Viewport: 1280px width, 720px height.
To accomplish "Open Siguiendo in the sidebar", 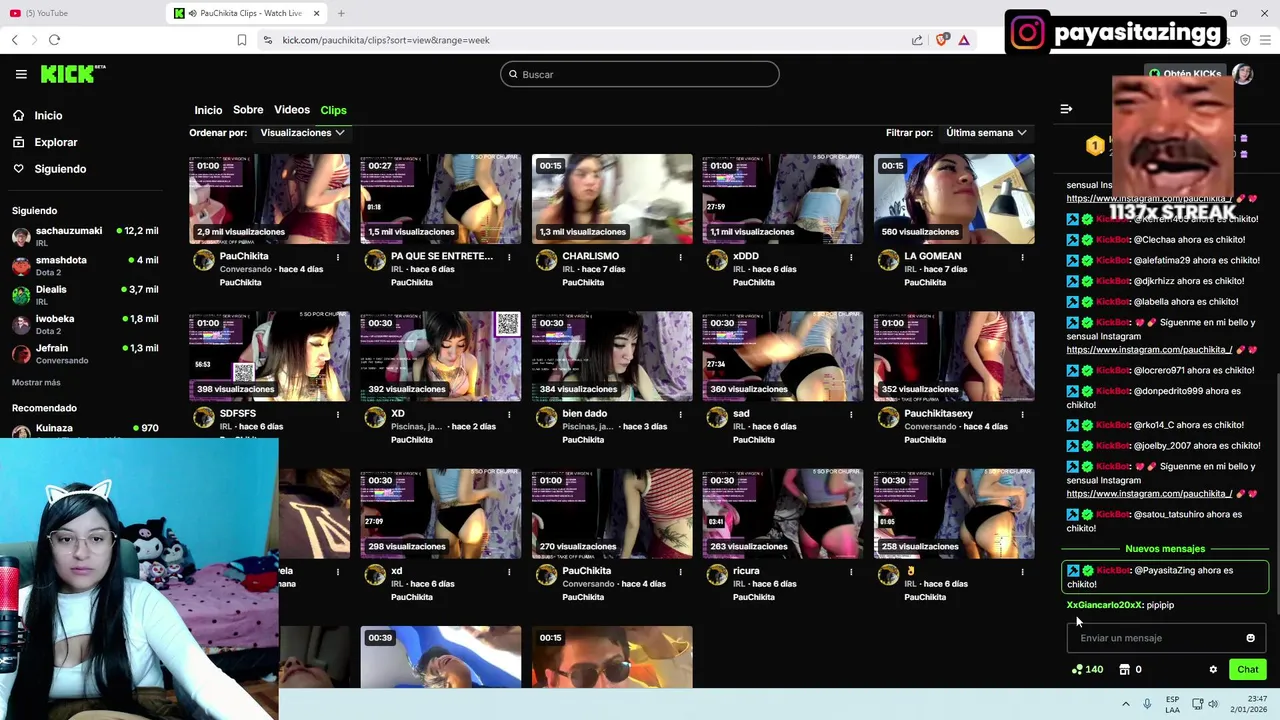I will [x=60, y=169].
